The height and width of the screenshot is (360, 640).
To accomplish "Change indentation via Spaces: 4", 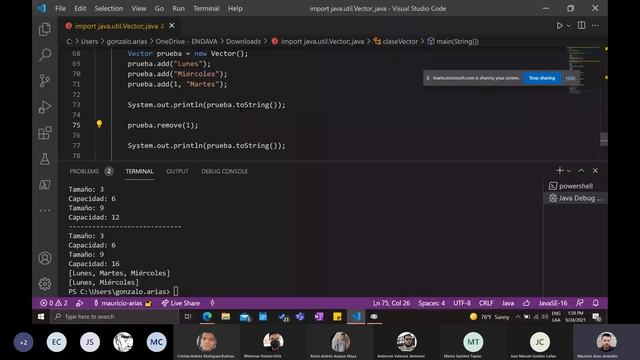I will 431,303.
